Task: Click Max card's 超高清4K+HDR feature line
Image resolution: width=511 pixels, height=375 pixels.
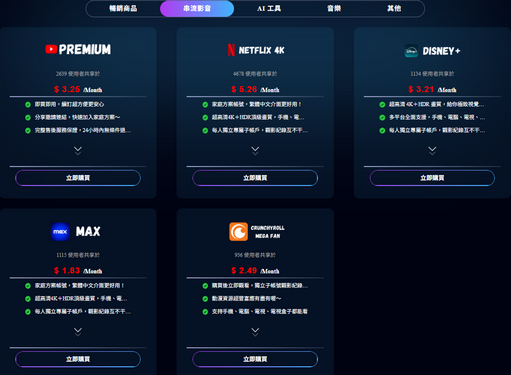Action: pos(81,299)
